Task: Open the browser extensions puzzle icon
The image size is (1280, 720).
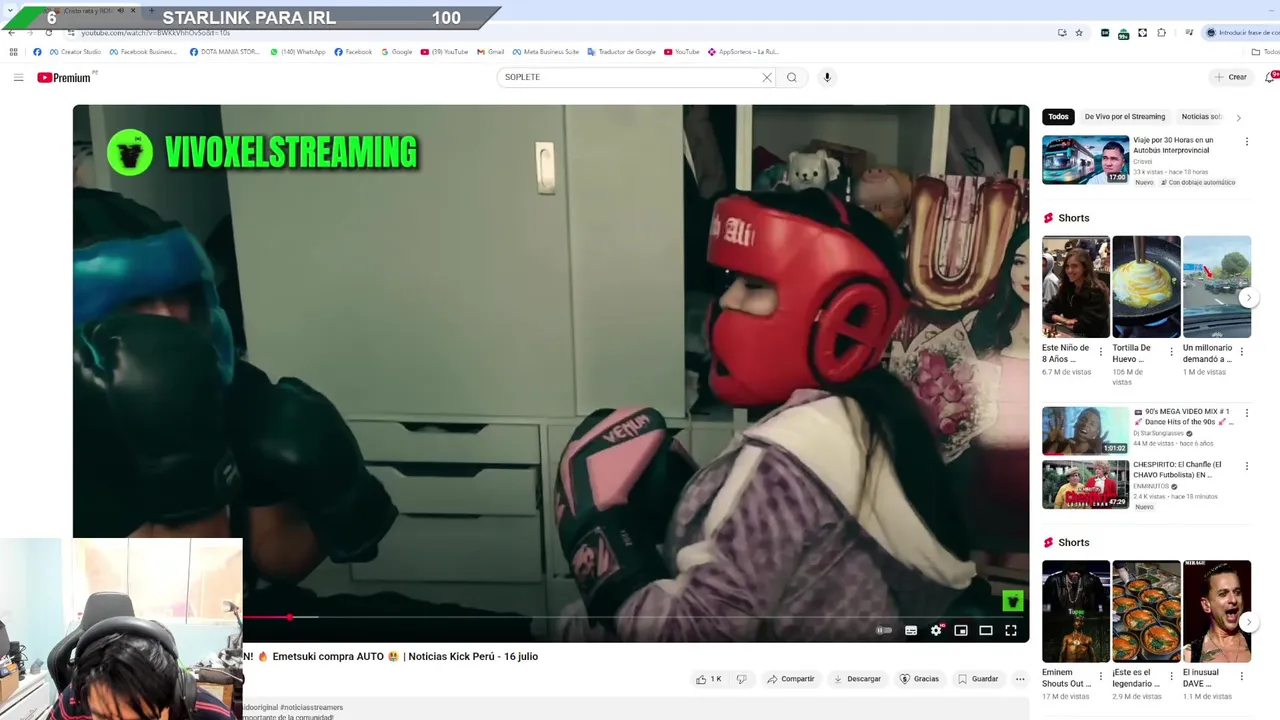Action: pos(1161,33)
